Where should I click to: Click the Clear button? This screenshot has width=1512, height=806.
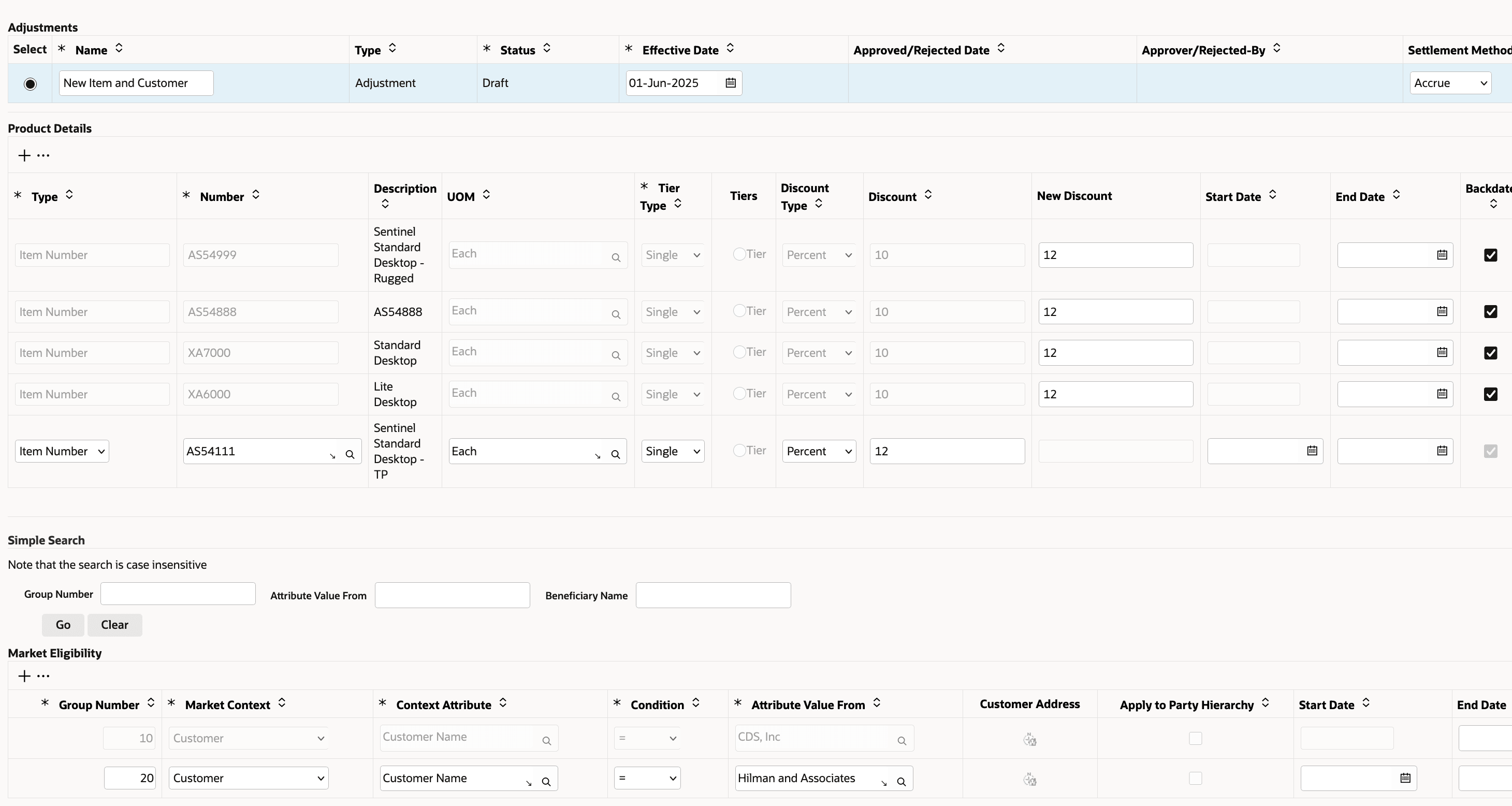(114, 625)
